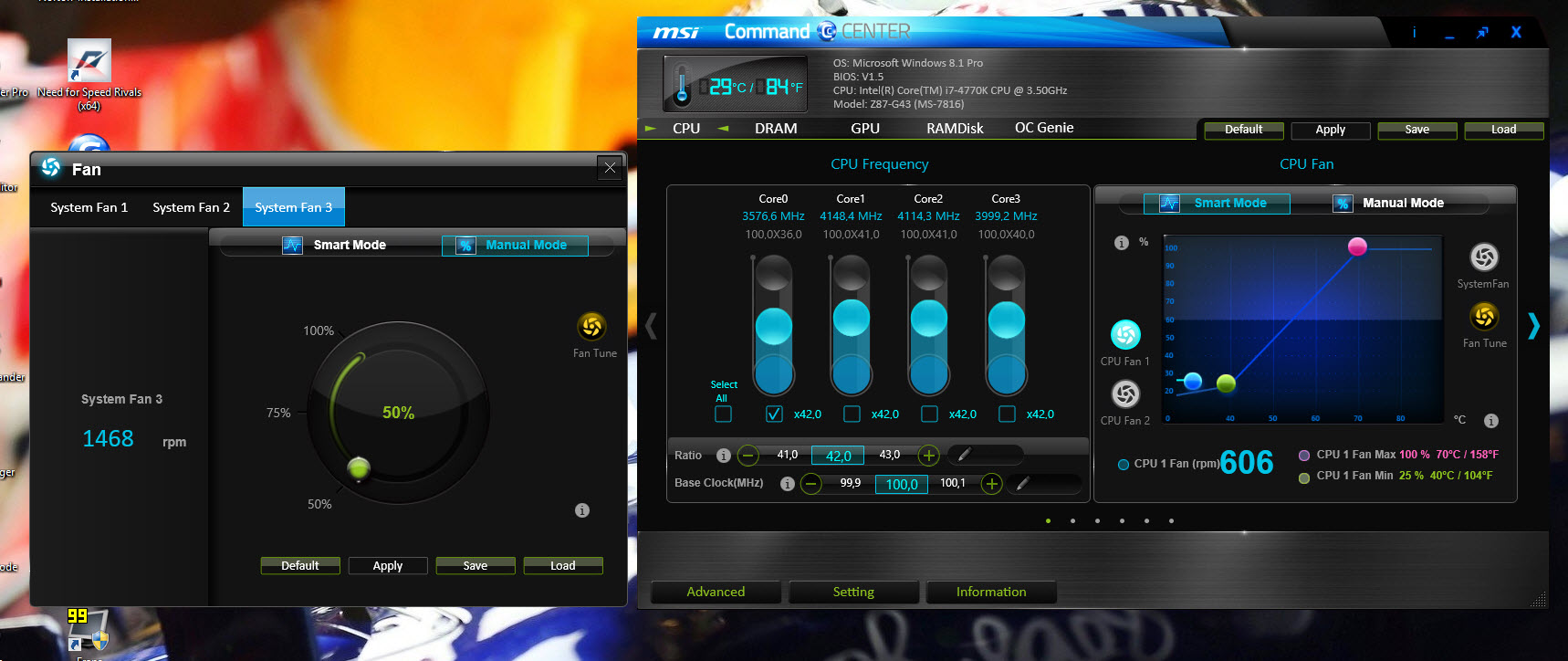The width and height of the screenshot is (1568, 661).
Task: Increase Ratio with plus button
Action: click(929, 455)
